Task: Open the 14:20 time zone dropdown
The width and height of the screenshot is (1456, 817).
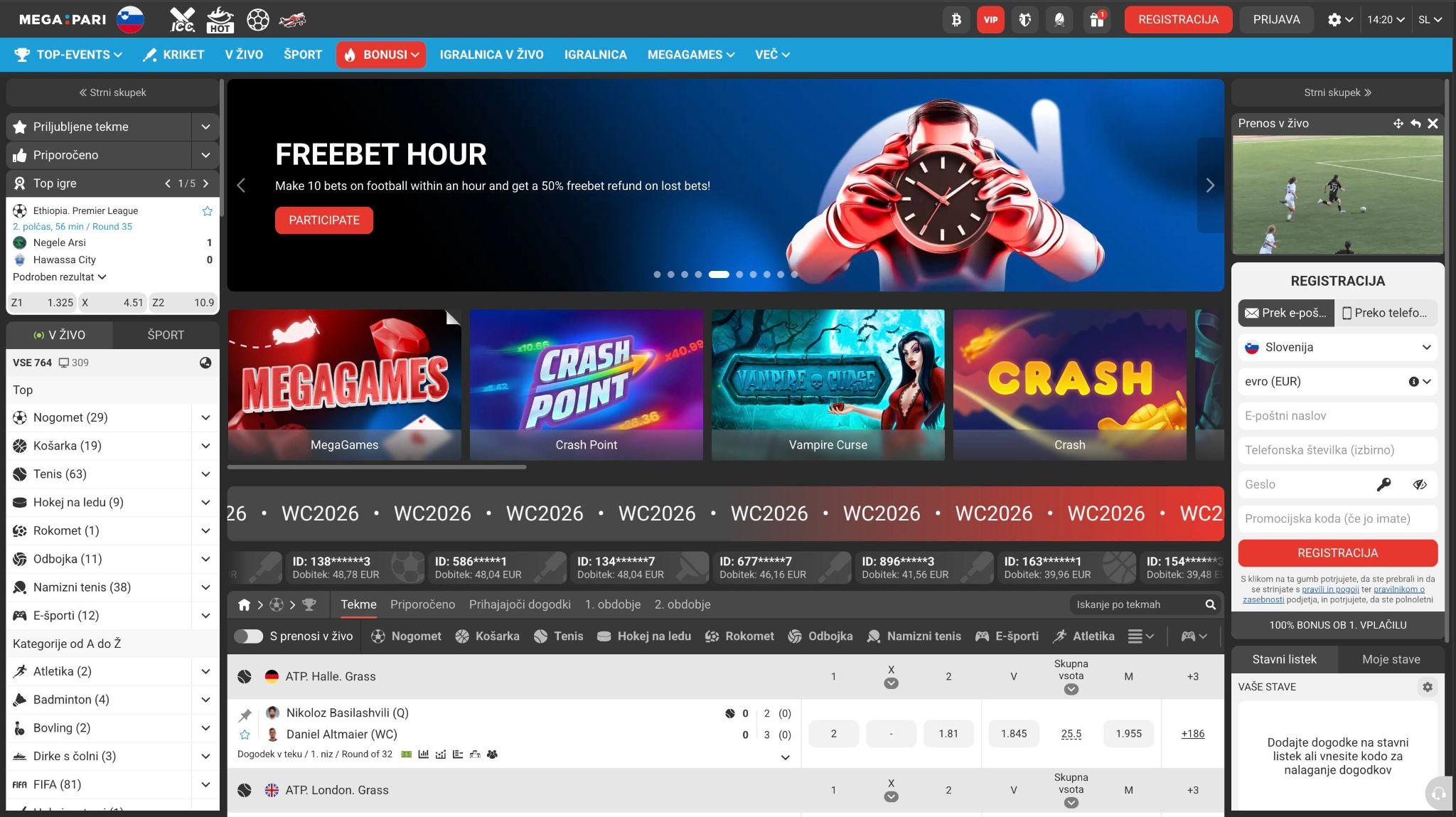Action: click(1386, 19)
